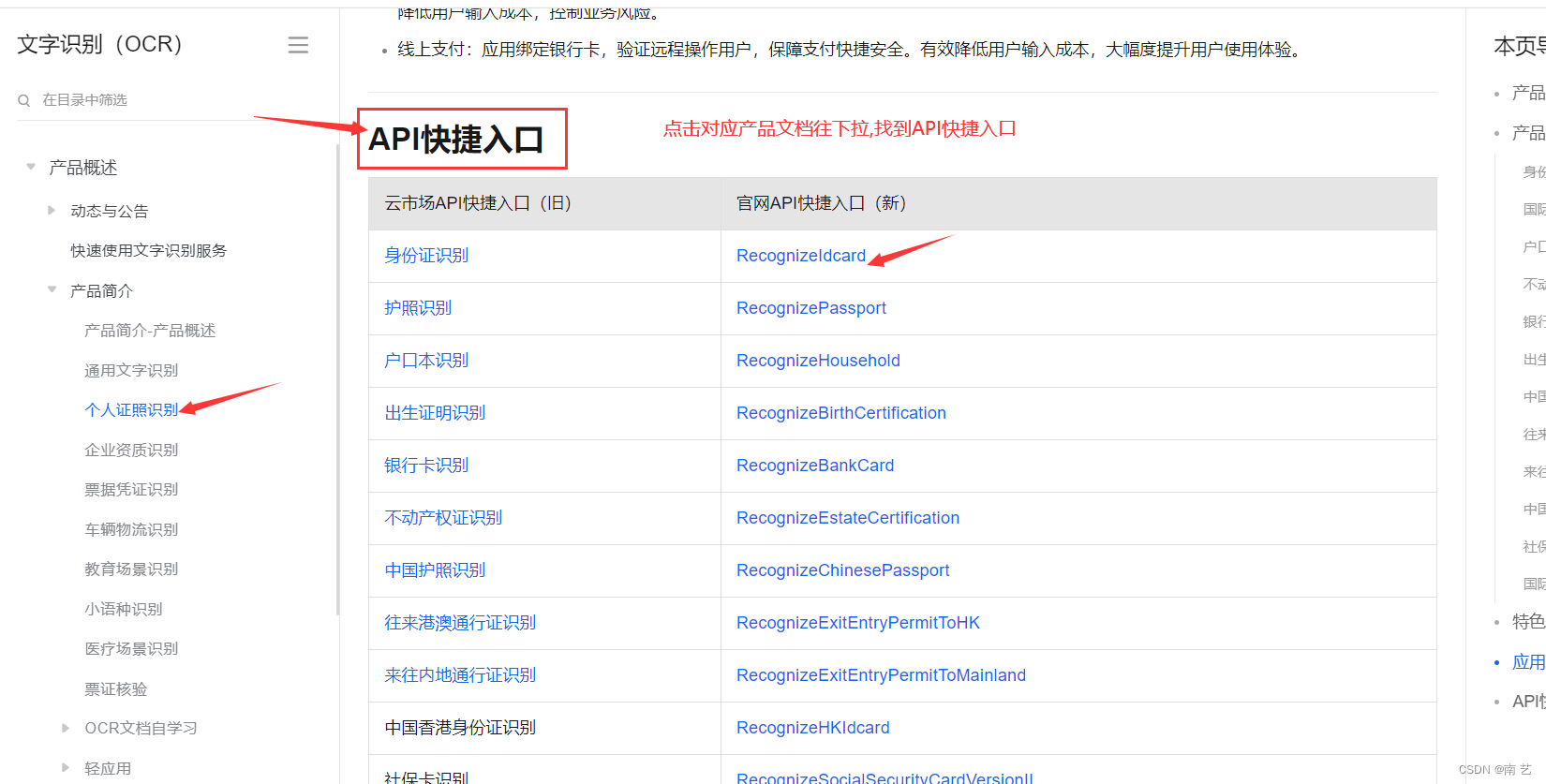Open 车辆物流识别 sidebar item
This screenshot has width=1546, height=784.
(x=131, y=529)
